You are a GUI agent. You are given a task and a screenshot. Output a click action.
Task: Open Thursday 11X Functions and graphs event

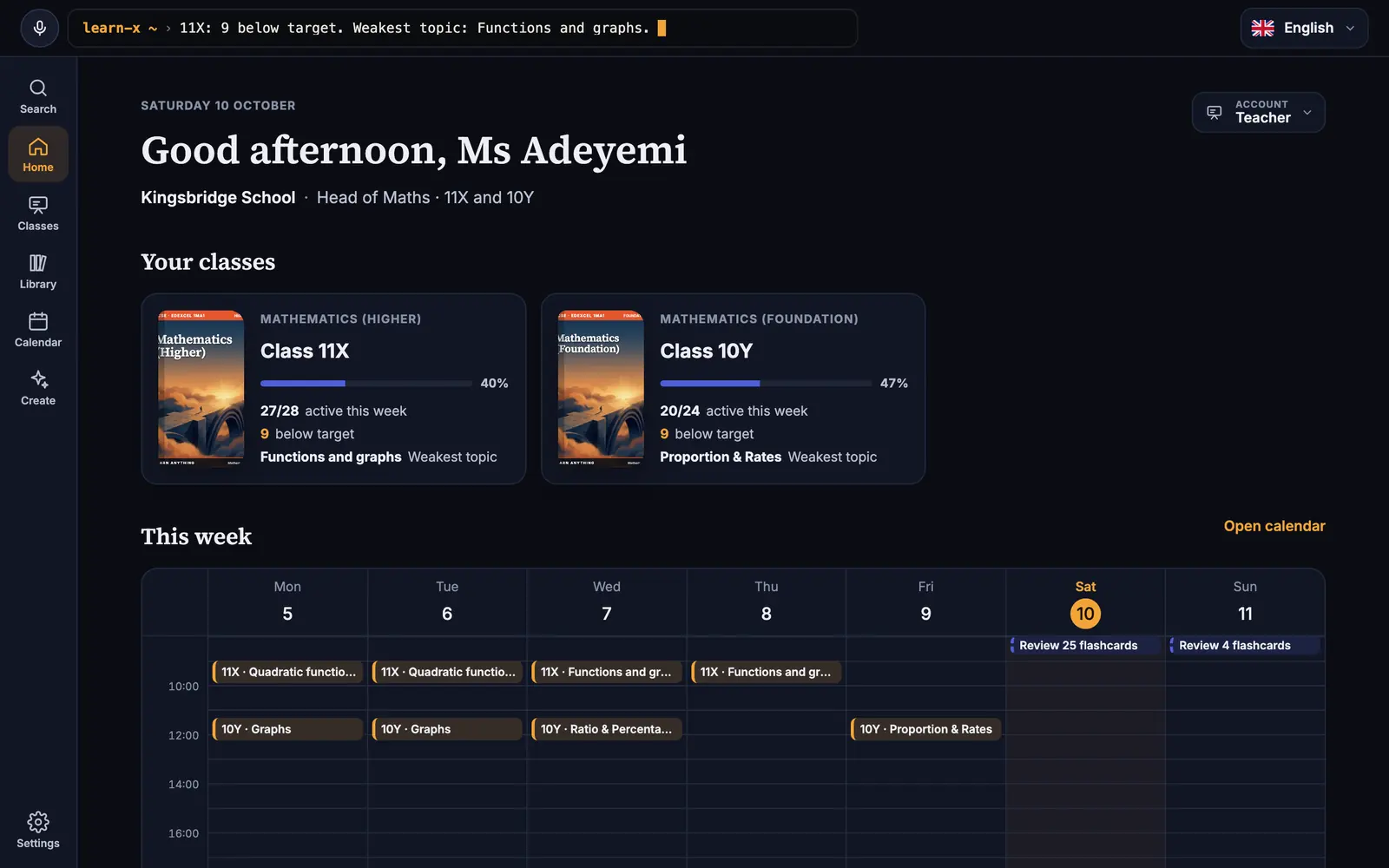point(767,672)
